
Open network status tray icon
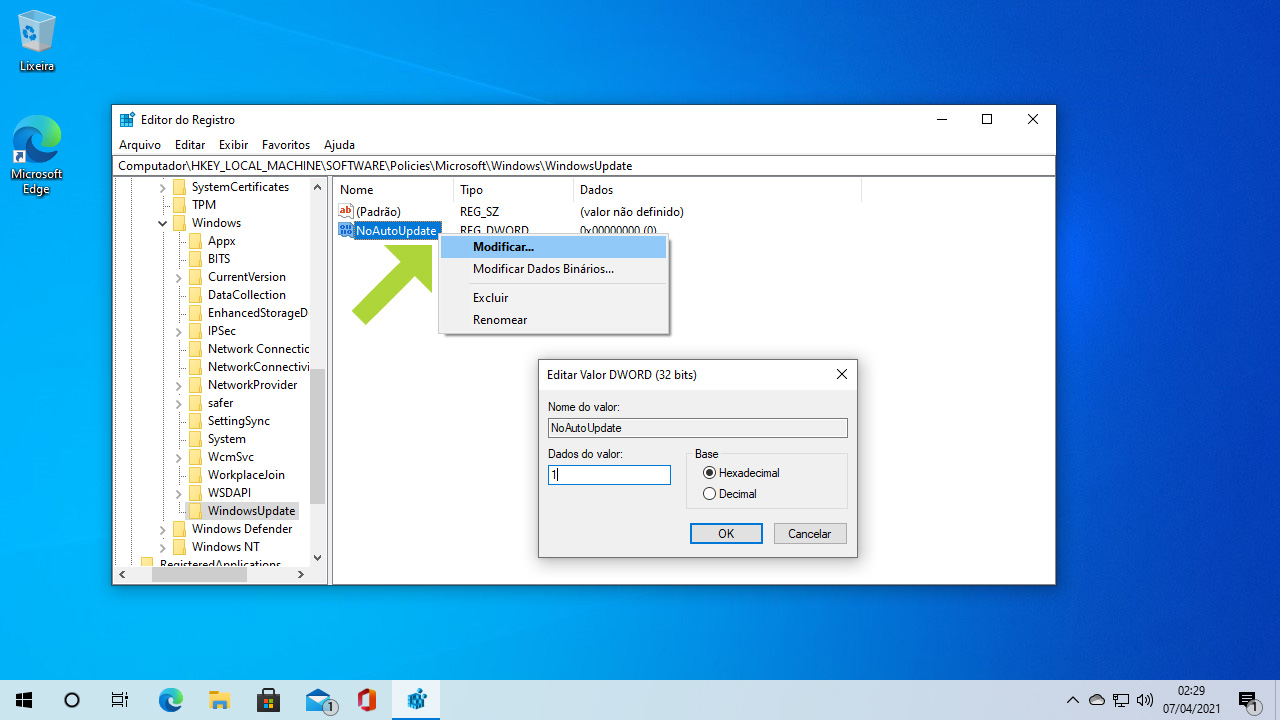(x=1121, y=700)
